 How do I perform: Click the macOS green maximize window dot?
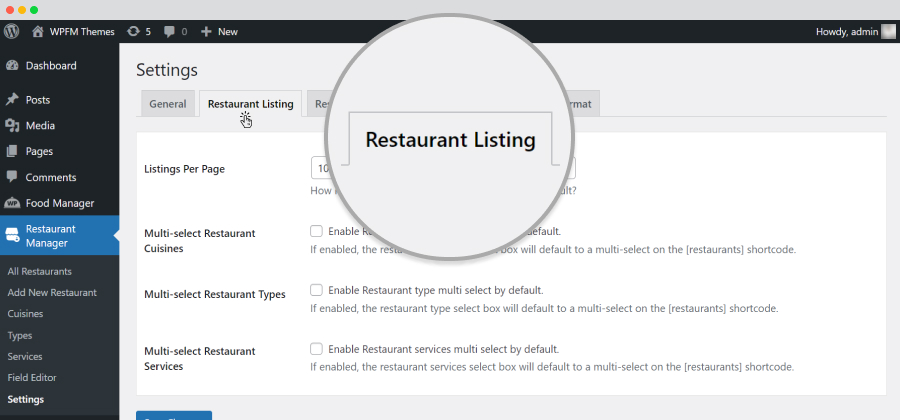[x=34, y=10]
